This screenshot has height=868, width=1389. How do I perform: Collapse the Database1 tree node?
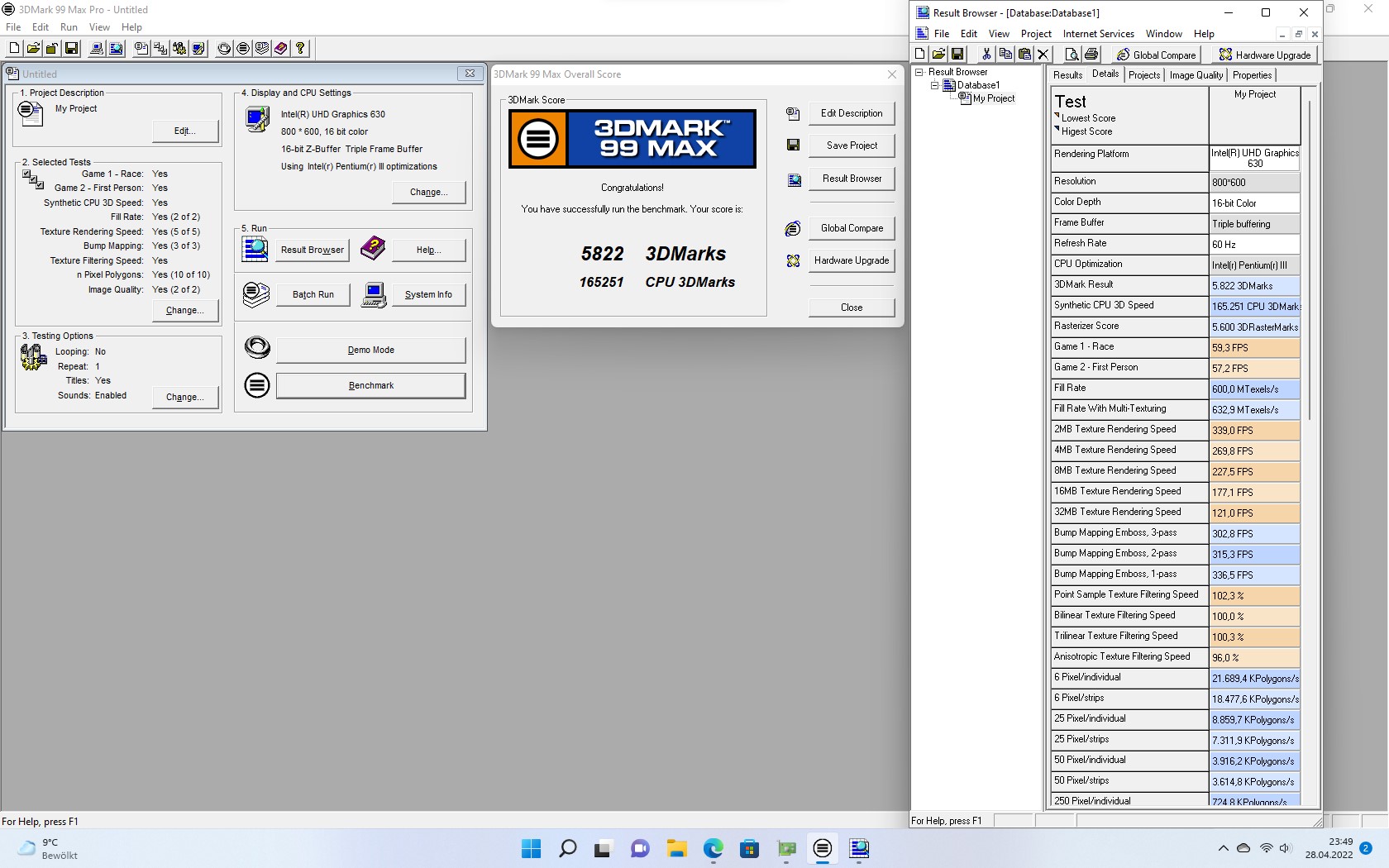(934, 85)
